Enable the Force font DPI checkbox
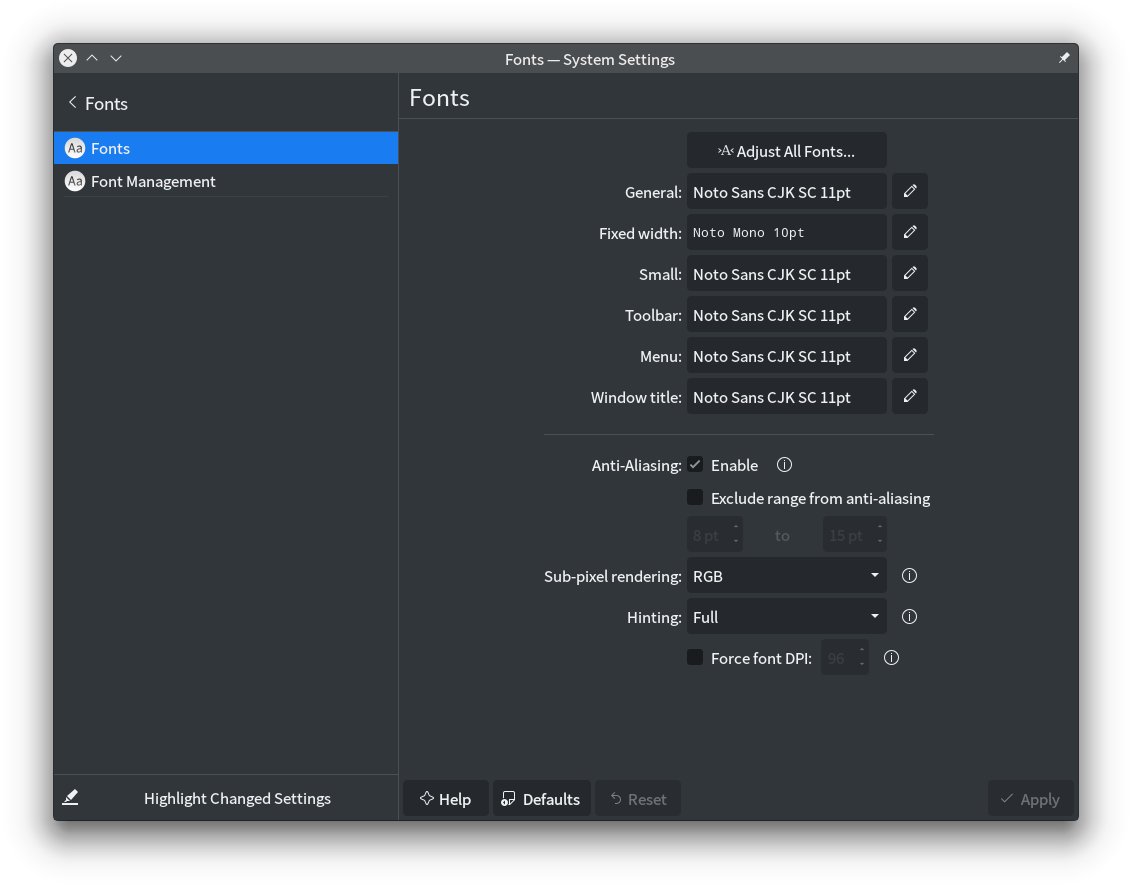Image resolution: width=1132 pixels, height=887 pixels. 695,658
